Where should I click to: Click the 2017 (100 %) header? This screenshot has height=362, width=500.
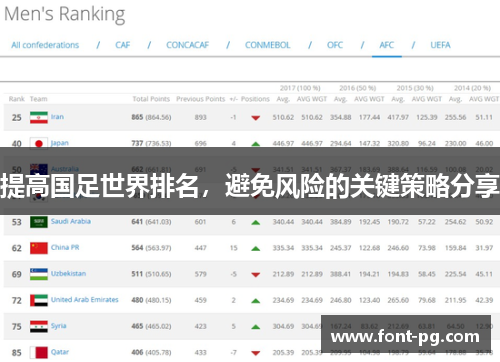(300, 88)
